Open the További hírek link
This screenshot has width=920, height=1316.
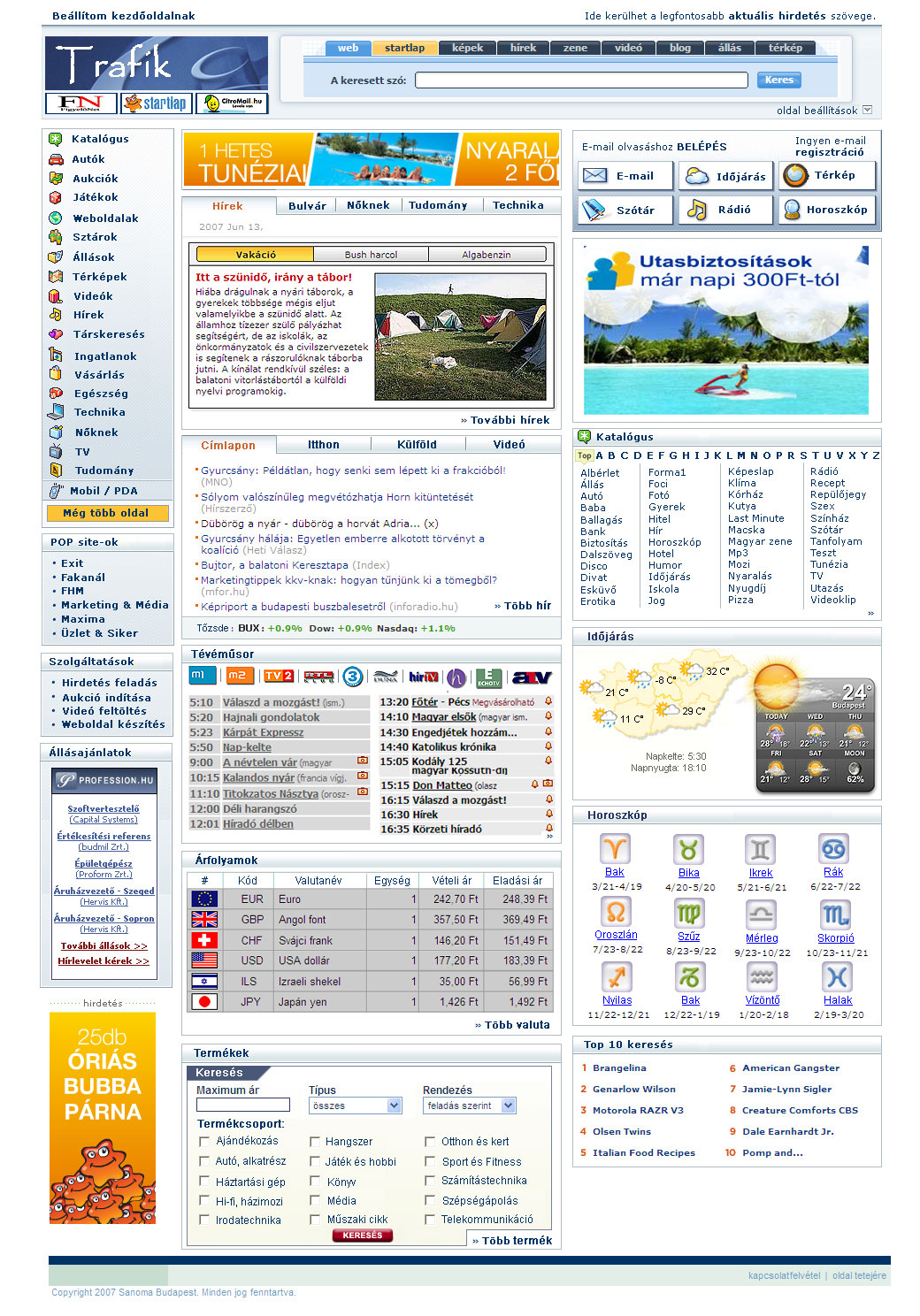pyautogui.click(x=505, y=420)
